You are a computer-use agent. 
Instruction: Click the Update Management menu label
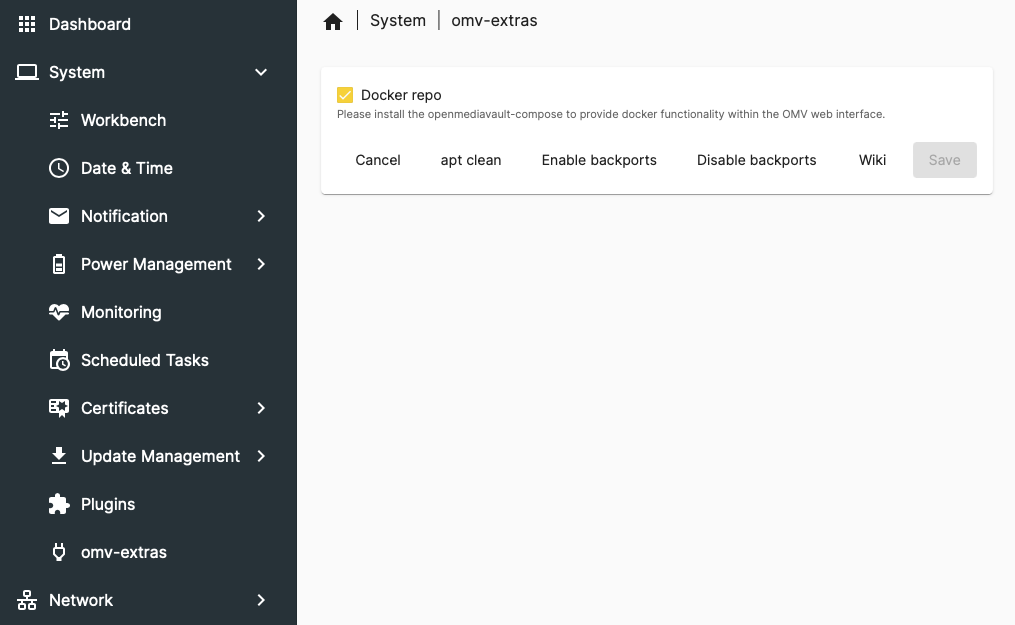coord(160,456)
